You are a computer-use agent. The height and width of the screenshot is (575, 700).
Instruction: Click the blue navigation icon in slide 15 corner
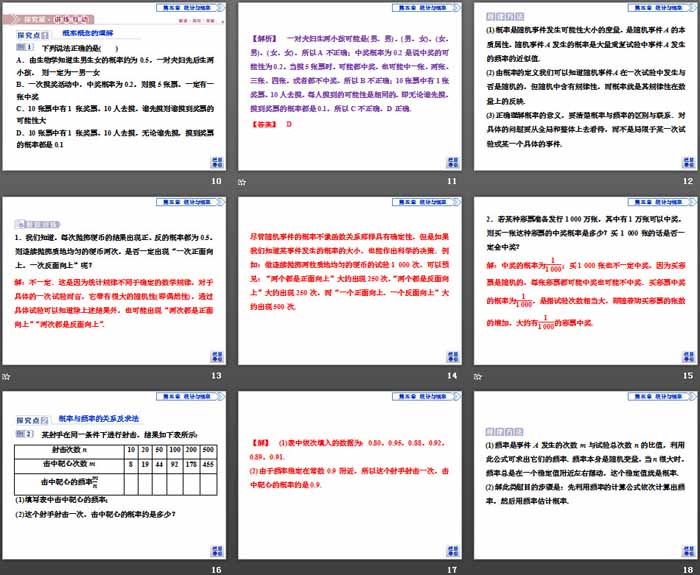(x=688, y=357)
